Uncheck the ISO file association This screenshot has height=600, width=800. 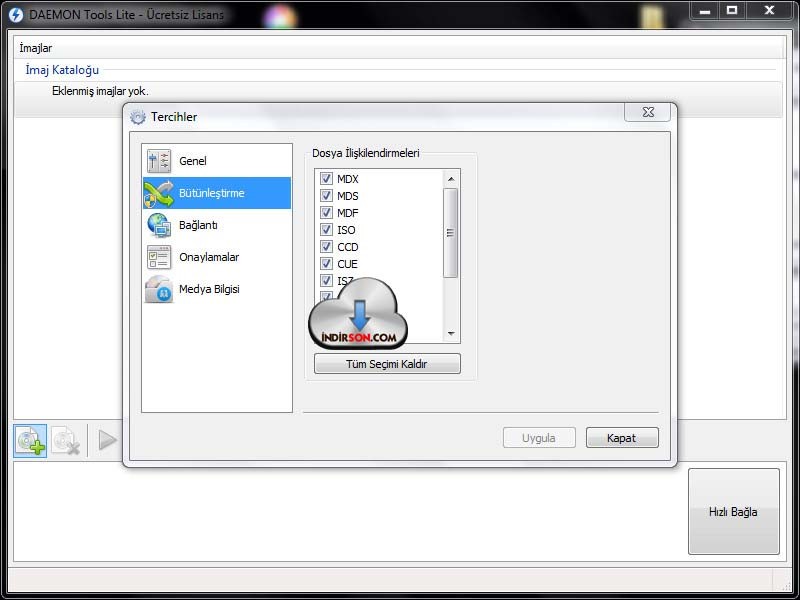[x=327, y=230]
